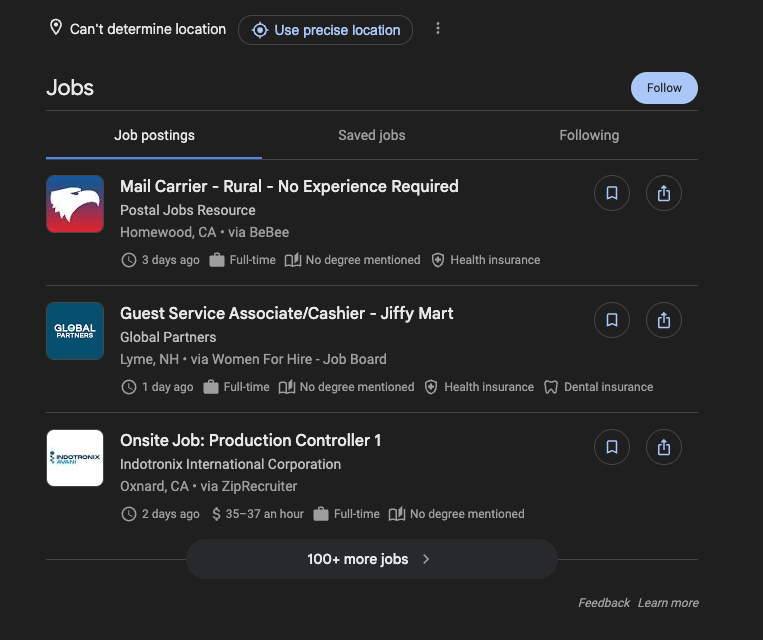Click the Dental insurance tooth icon
This screenshot has height=640, width=763.
(551, 387)
